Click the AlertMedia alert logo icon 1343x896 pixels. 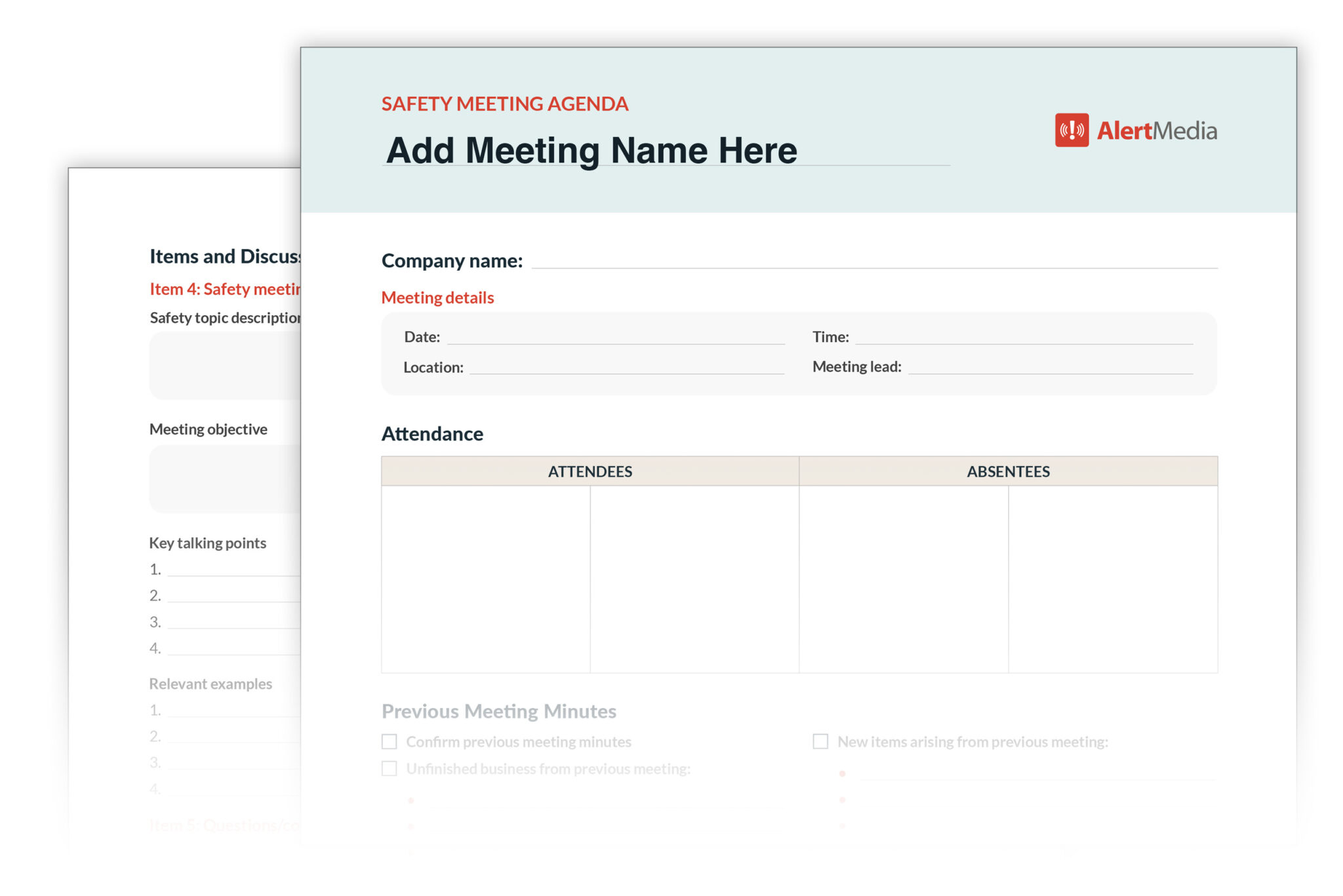(x=1071, y=130)
